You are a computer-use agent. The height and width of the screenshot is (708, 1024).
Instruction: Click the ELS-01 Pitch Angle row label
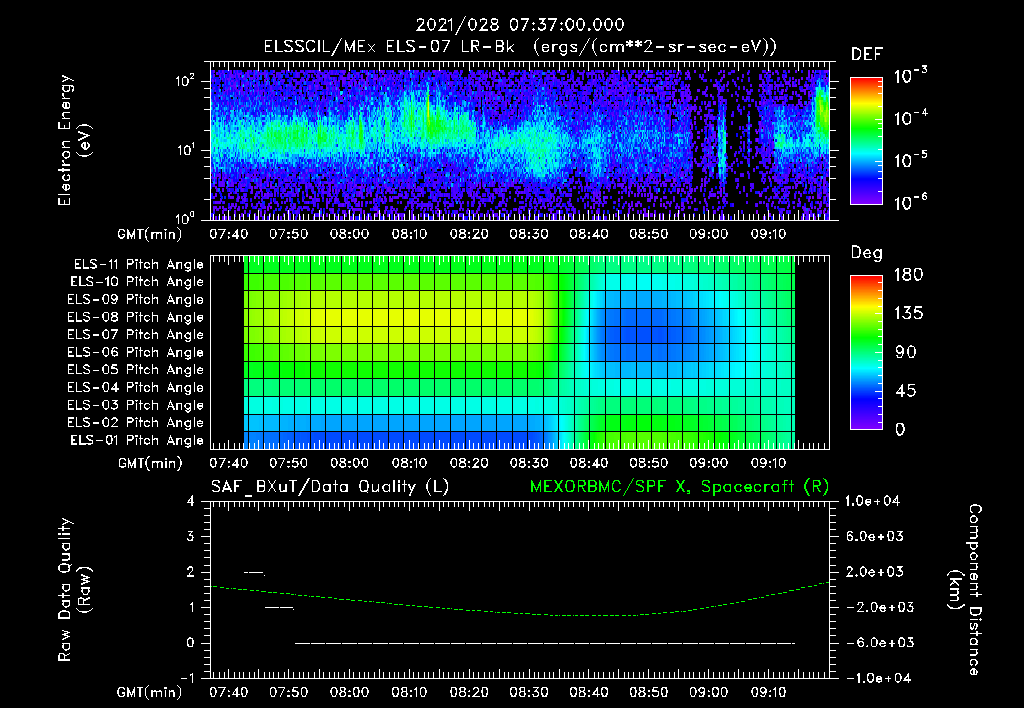click(137, 440)
